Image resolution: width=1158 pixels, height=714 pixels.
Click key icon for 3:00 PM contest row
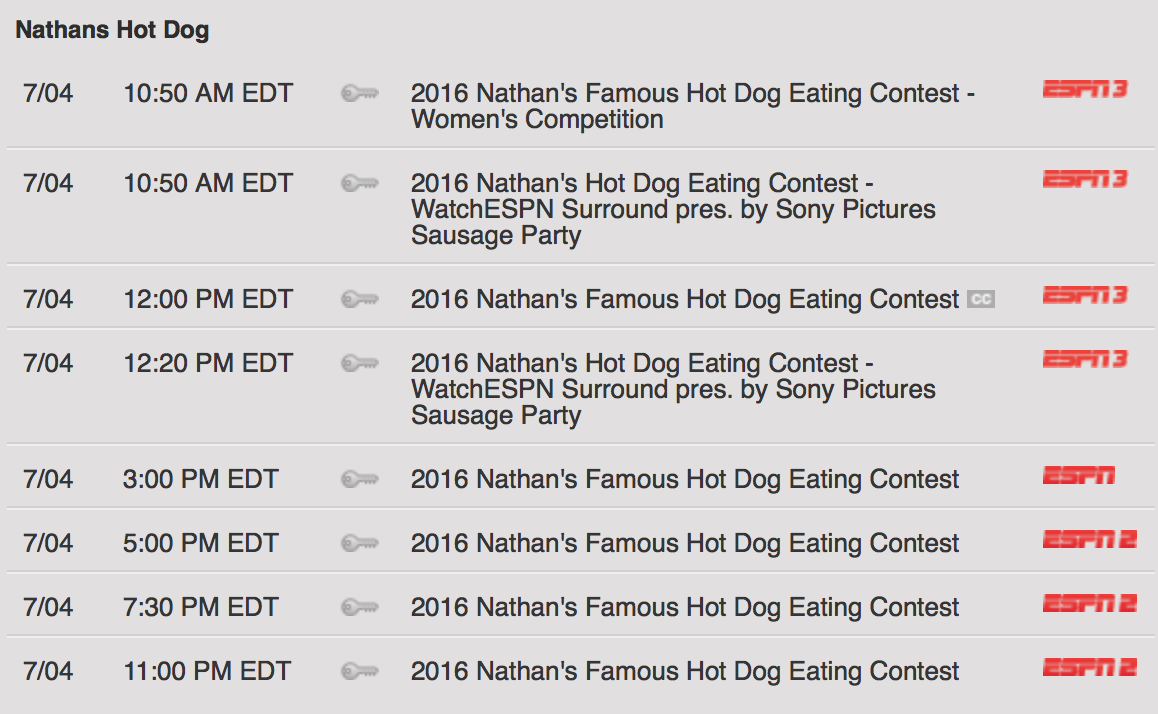[x=360, y=479]
